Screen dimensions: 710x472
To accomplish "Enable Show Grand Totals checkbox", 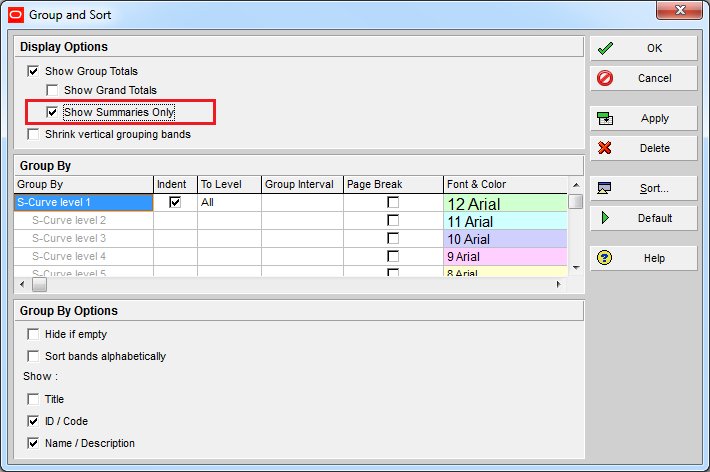I will 52,90.
